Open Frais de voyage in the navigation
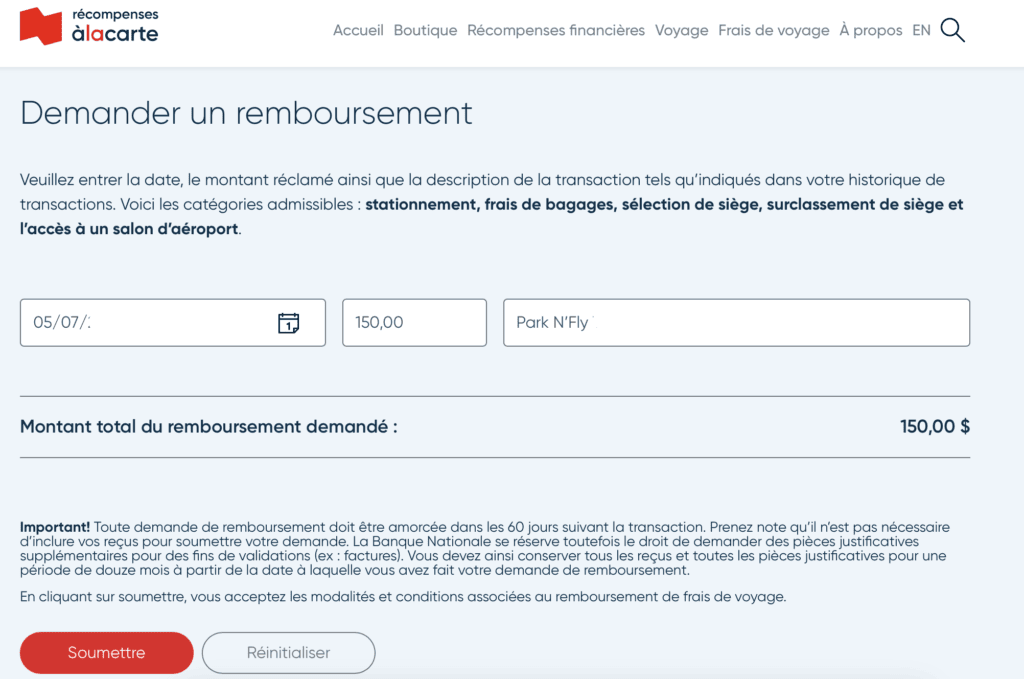Viewport: 1024px width, 679px height. (x=773, y=31)
